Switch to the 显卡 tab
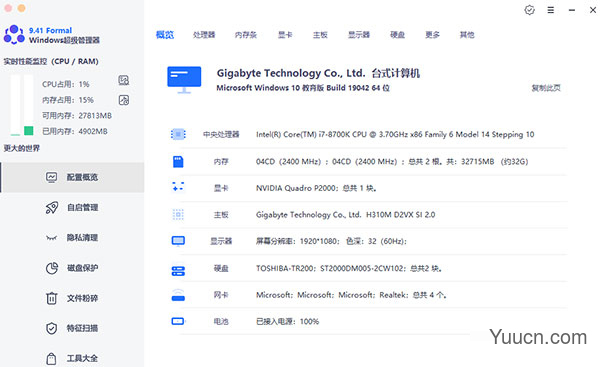 click(285, 35)
